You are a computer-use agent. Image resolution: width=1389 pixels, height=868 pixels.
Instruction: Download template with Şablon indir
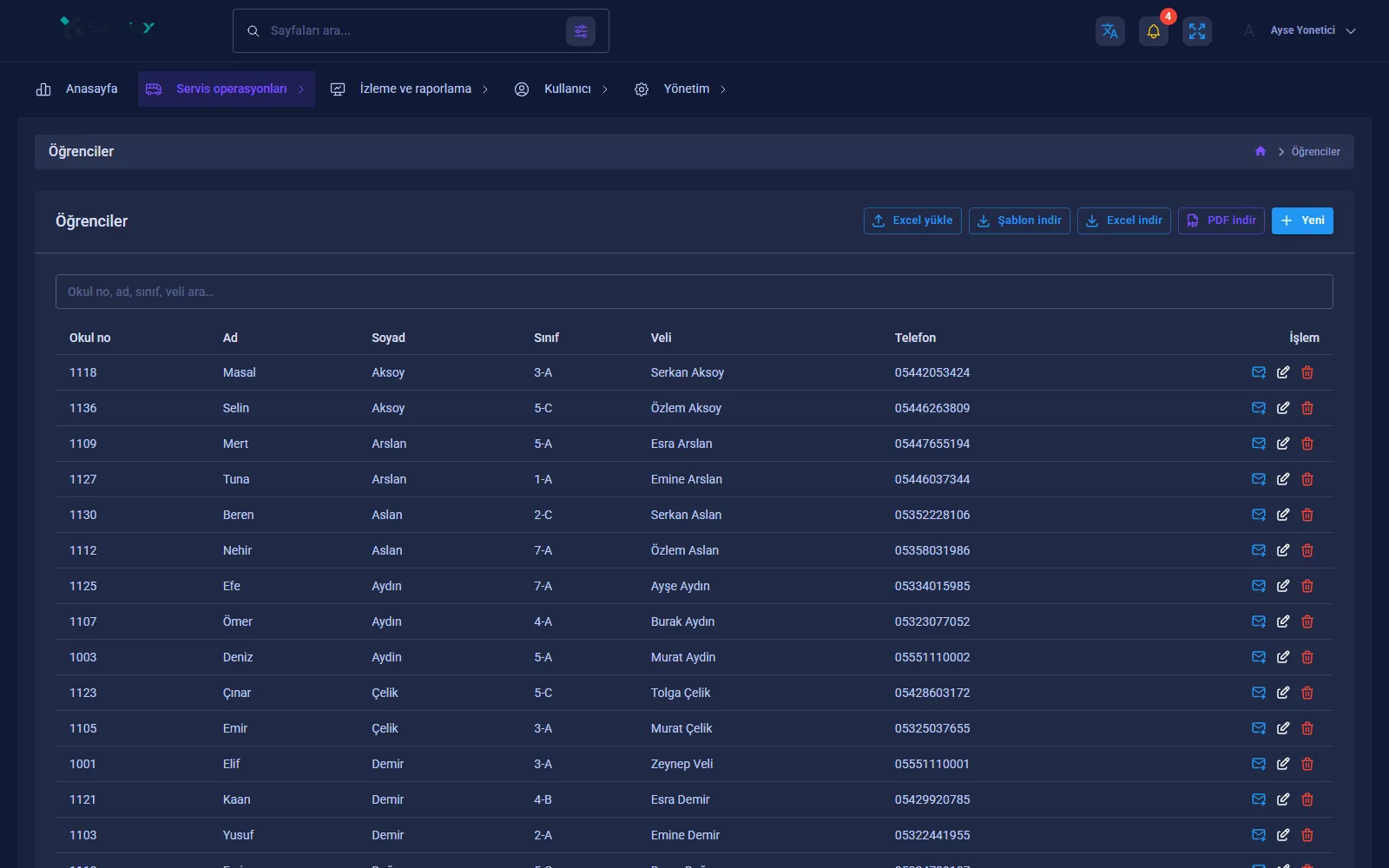(1019, 220)
